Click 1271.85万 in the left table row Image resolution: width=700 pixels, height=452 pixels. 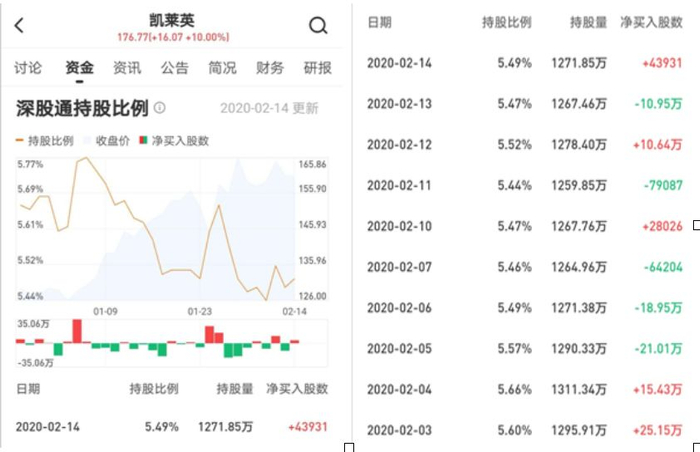[x=225, y=427]
